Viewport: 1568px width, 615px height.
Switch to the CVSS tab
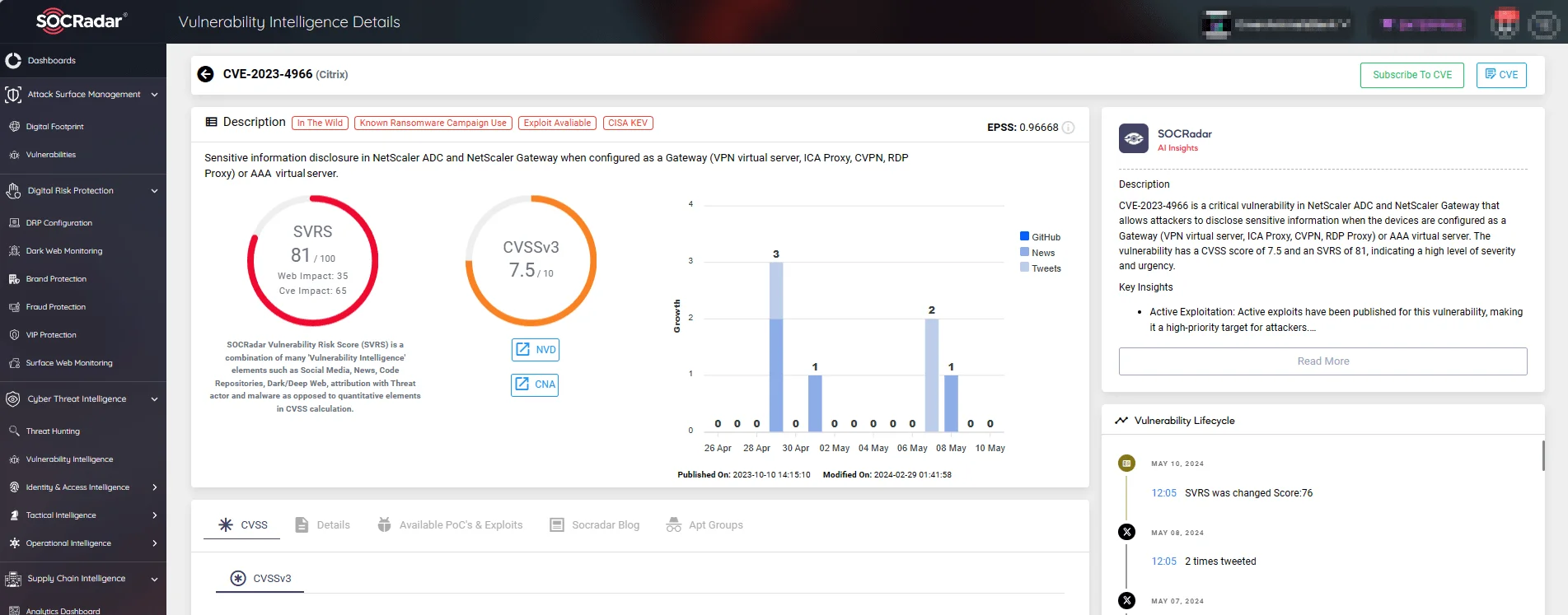242,525
